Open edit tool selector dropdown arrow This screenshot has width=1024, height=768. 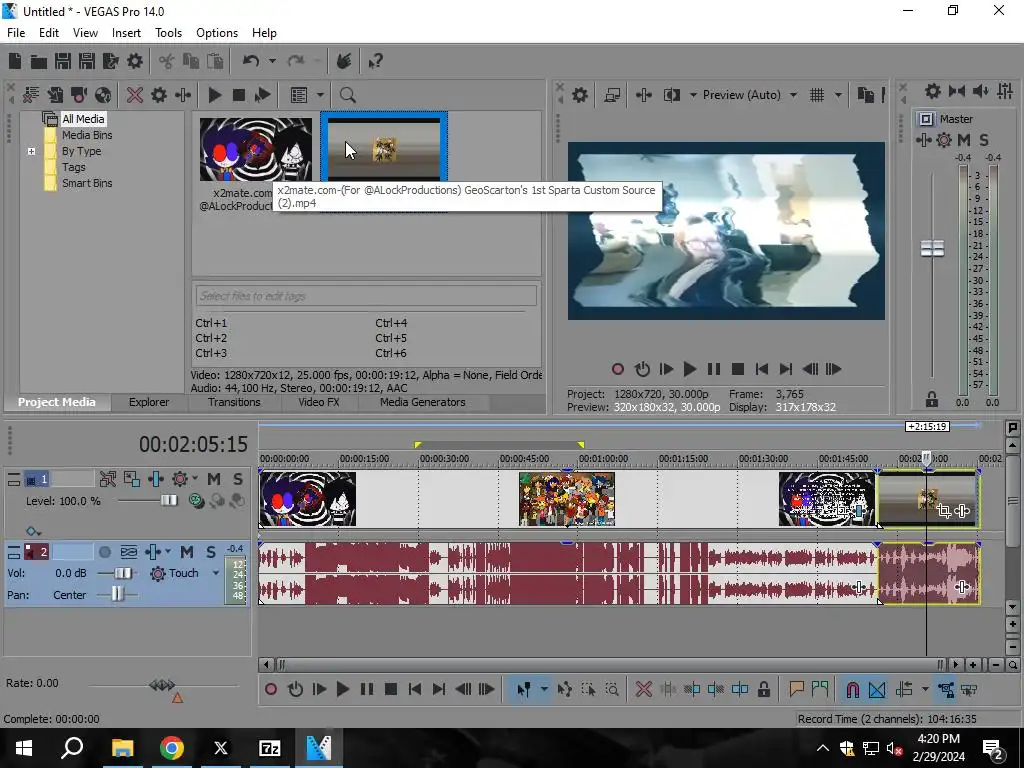[x=544, y=690]
